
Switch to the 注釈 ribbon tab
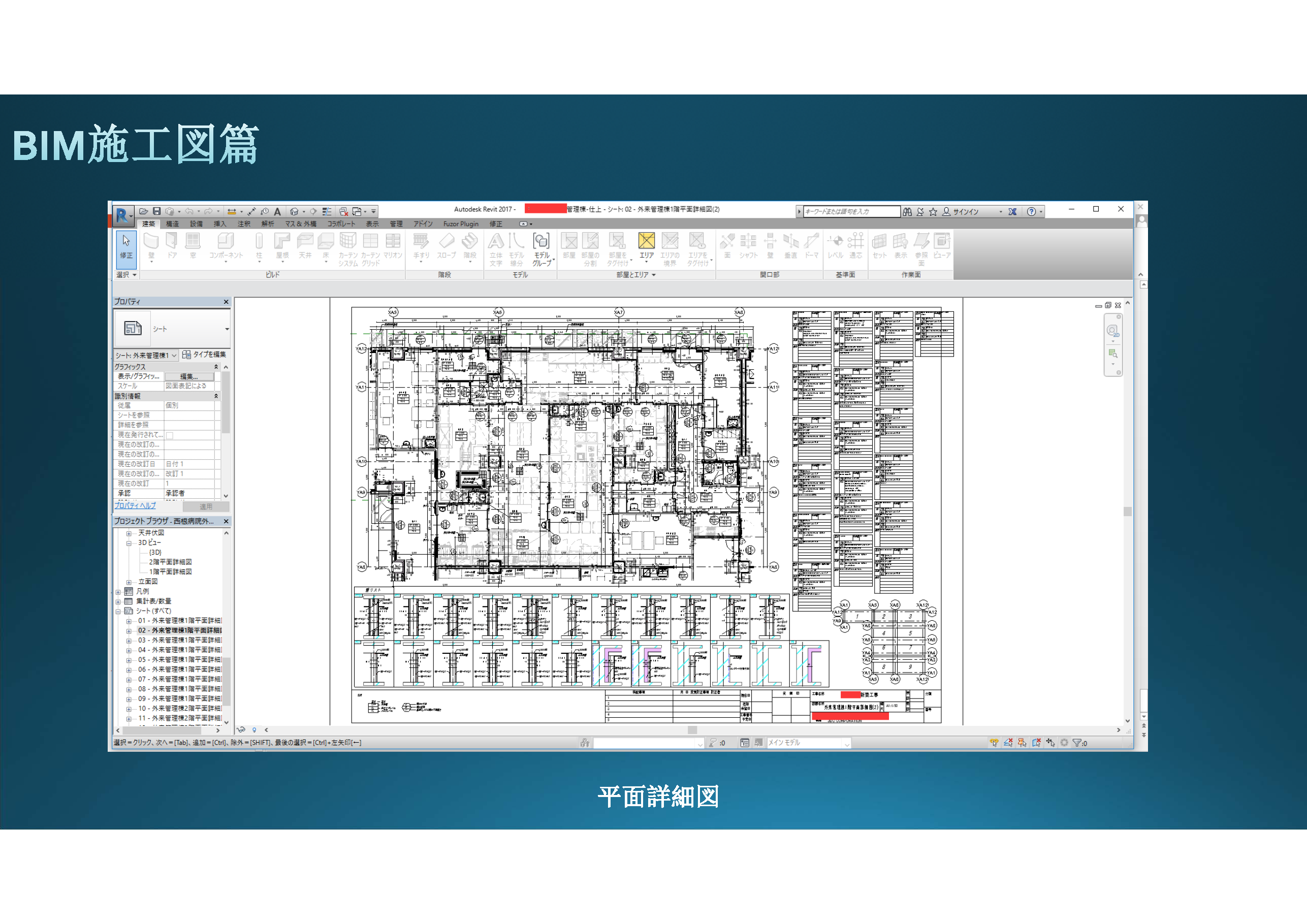coord(244,225)
